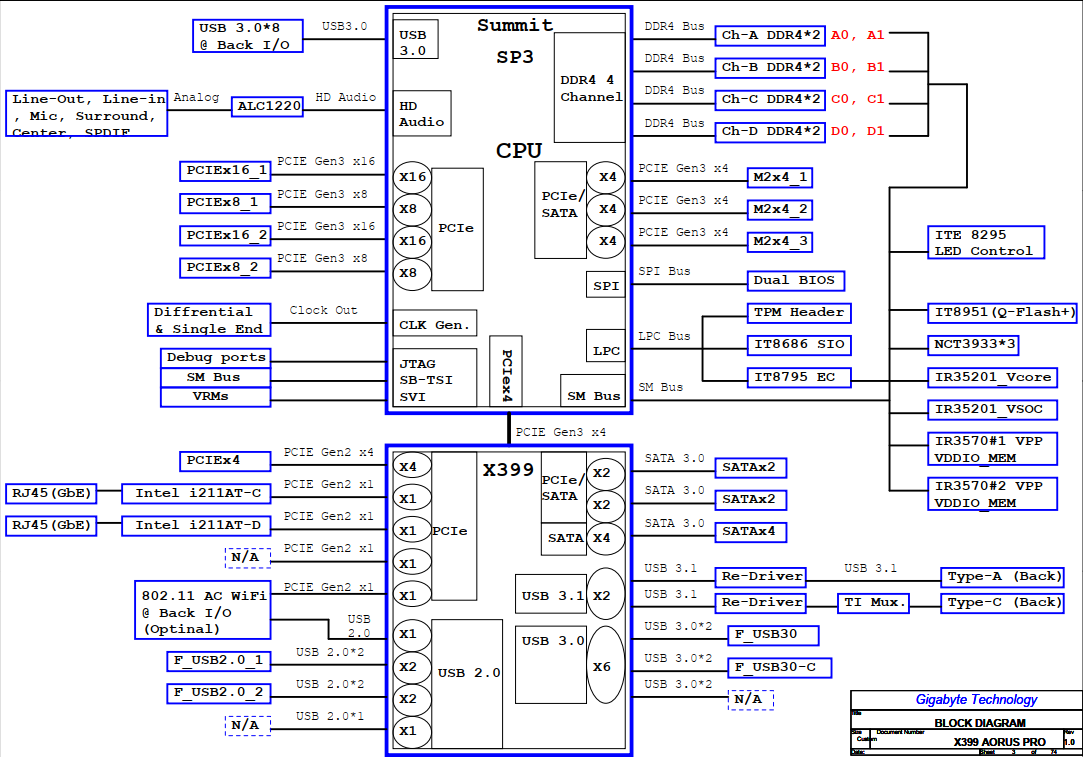Select the PCIEx16_2 slot box

click(225, 236)
